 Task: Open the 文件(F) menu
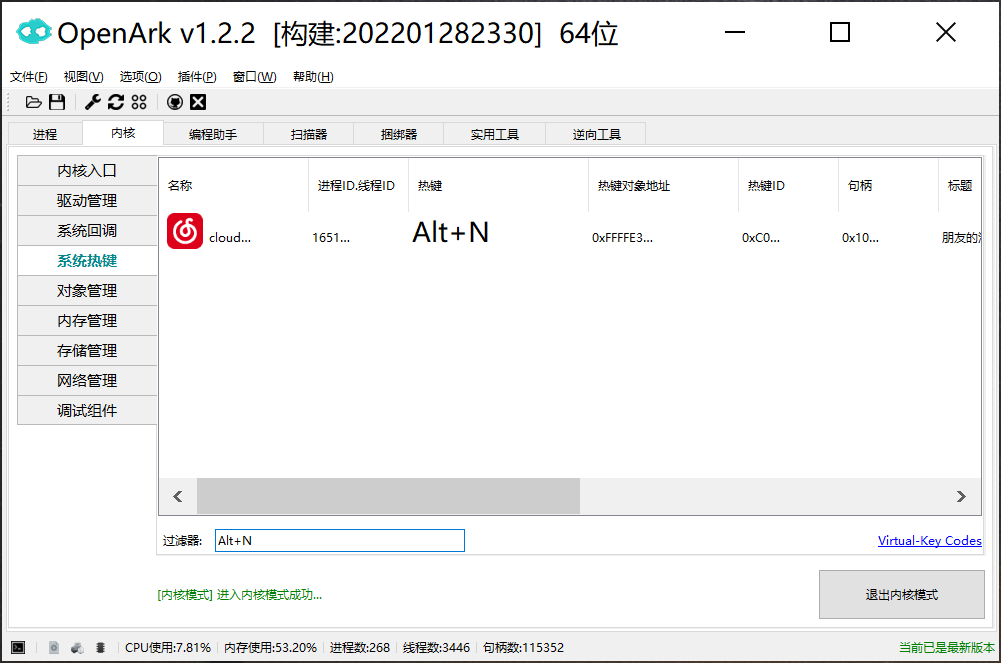point(28,77)
